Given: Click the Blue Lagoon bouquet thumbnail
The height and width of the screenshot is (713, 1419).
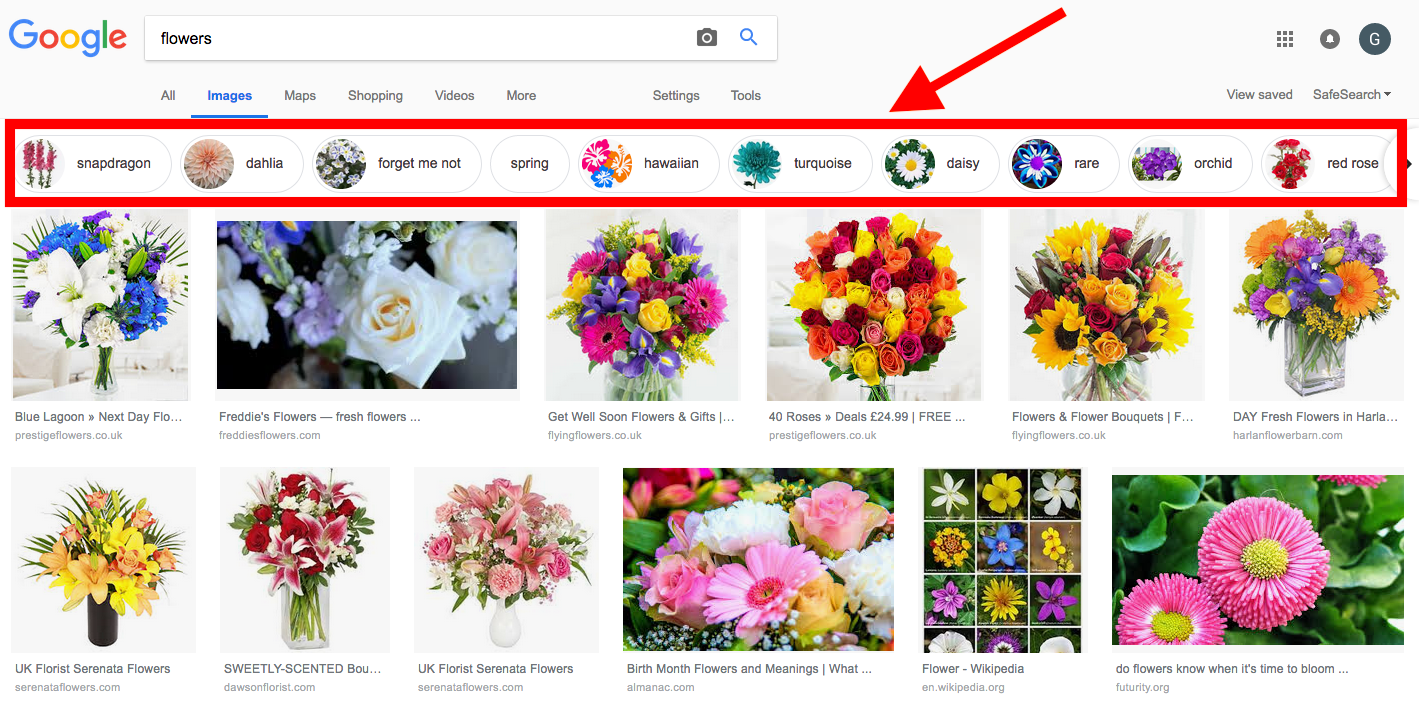Looking at the screenshot, I should click(x=100, y=305).
